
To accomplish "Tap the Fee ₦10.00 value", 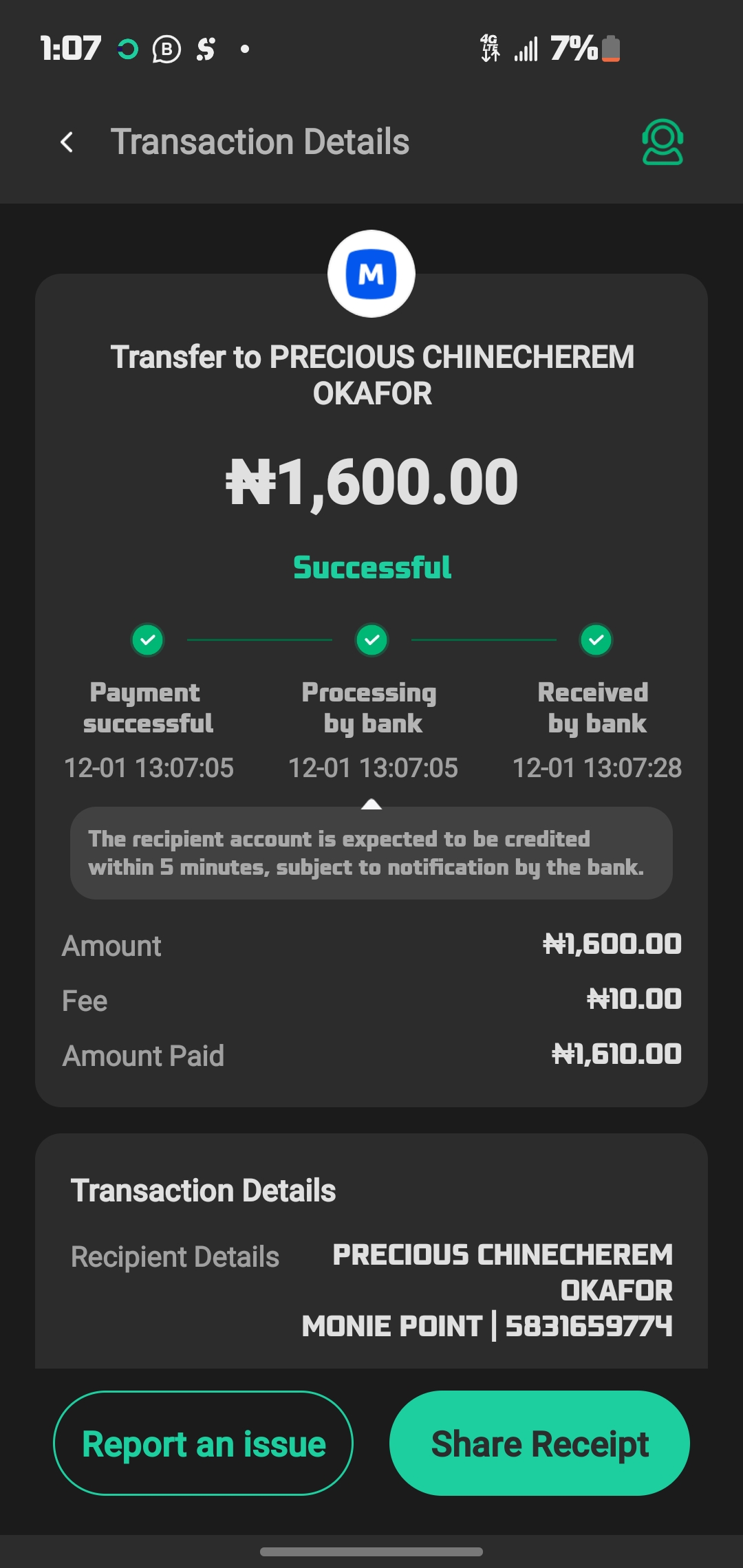I will click(x=634, y=999).
